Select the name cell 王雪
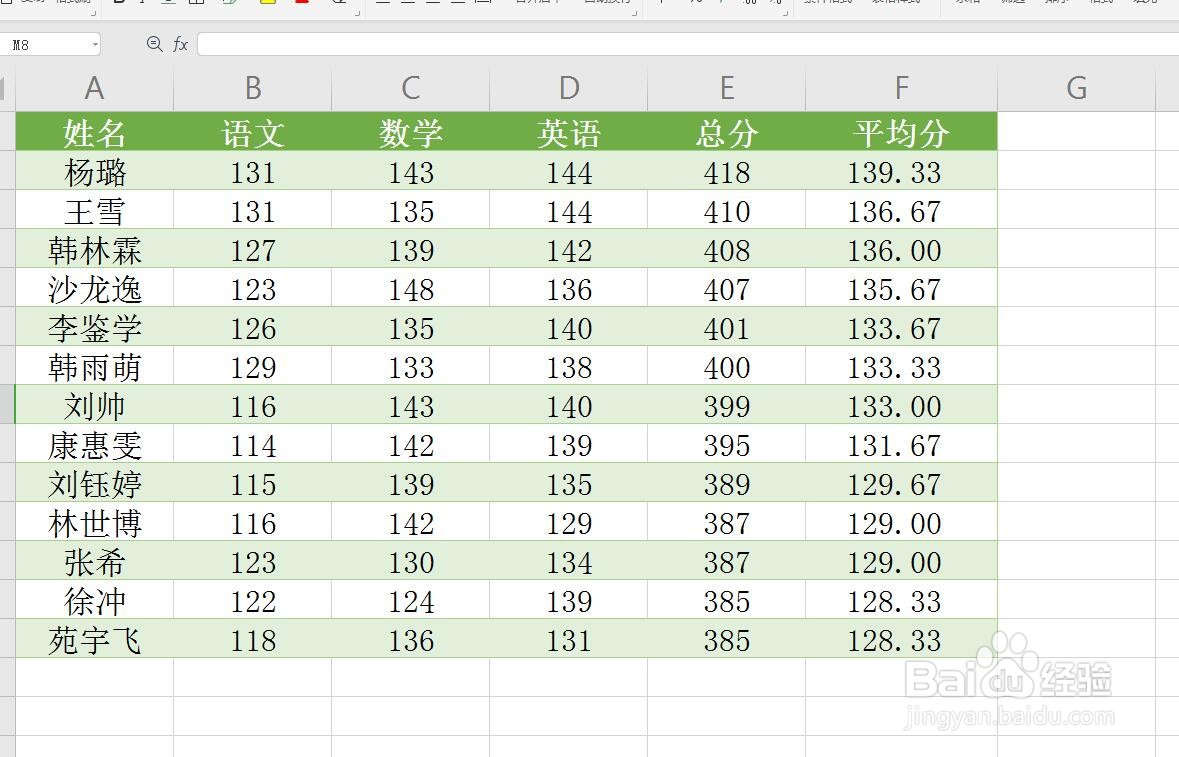The image size is (1179, 757). tap(95, 210)
